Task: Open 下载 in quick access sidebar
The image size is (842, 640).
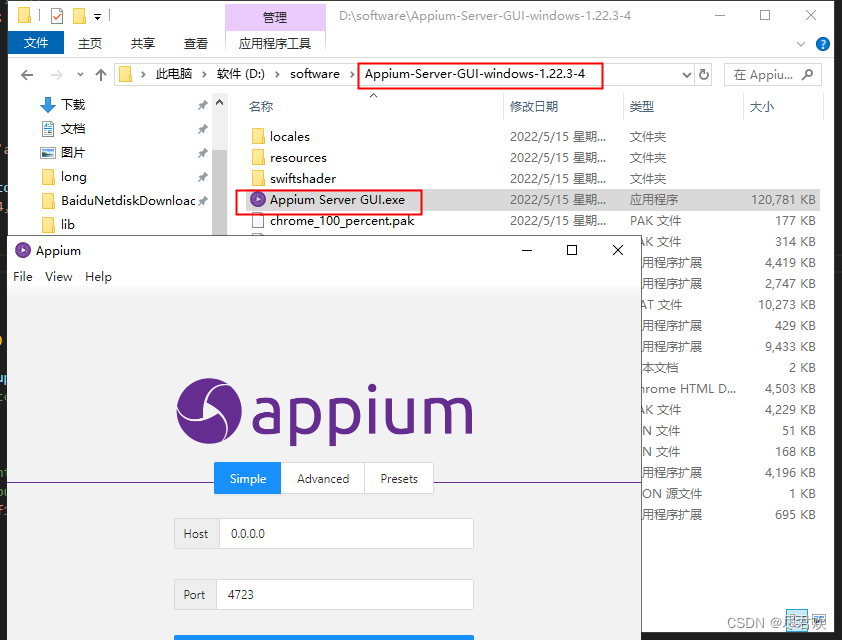Action: [72, 105]
